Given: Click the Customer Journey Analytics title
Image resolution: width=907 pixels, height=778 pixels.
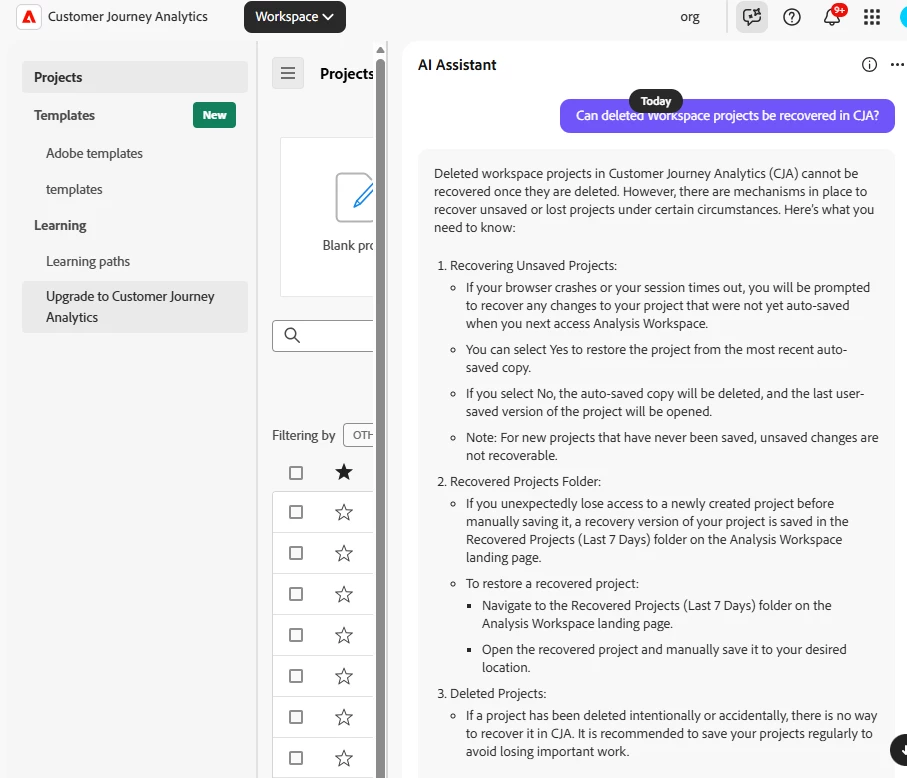Looking at the screenshot, I should pos(127,17).
